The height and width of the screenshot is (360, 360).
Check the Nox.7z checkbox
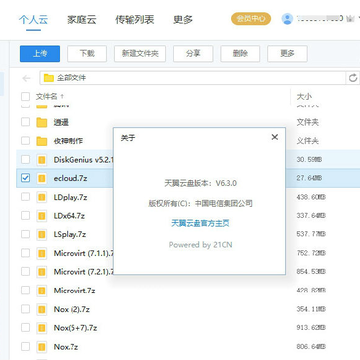coord(25,347)
